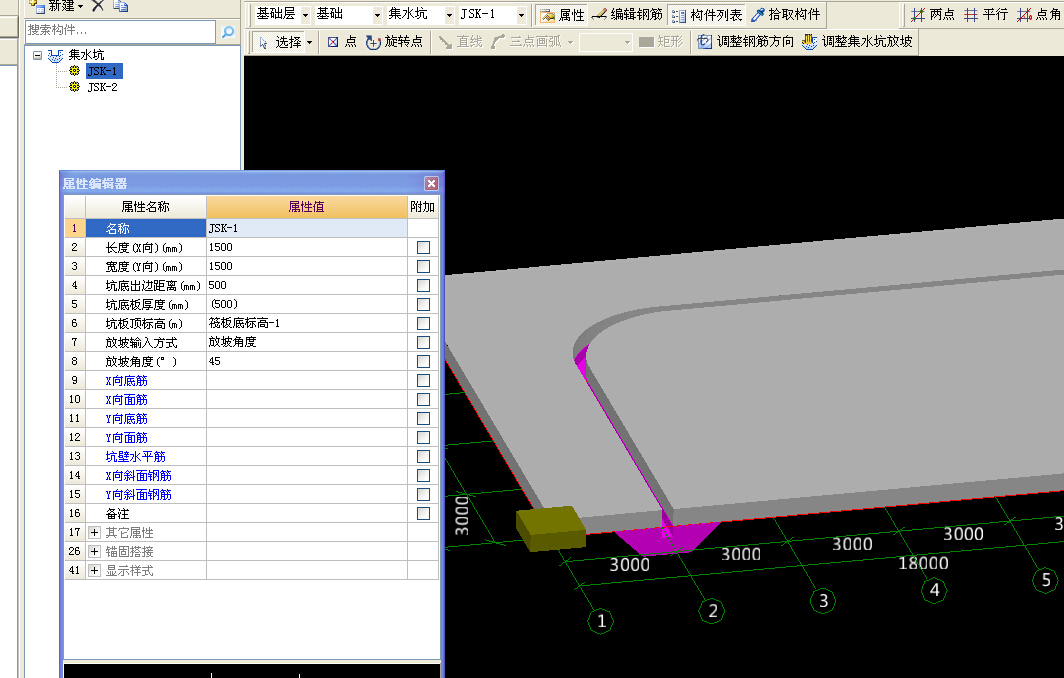Image resolution: width=1064 pixels, height=678 pixels.
Task: Open the empty combo box before 矩形
Action: pos(605,43)
